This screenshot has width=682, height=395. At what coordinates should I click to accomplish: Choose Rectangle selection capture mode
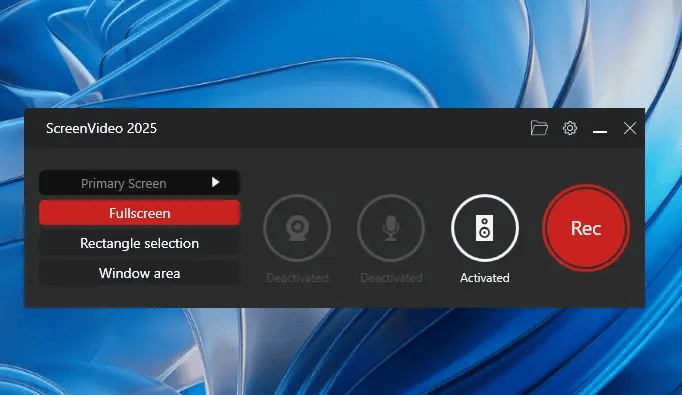(139, 243)
